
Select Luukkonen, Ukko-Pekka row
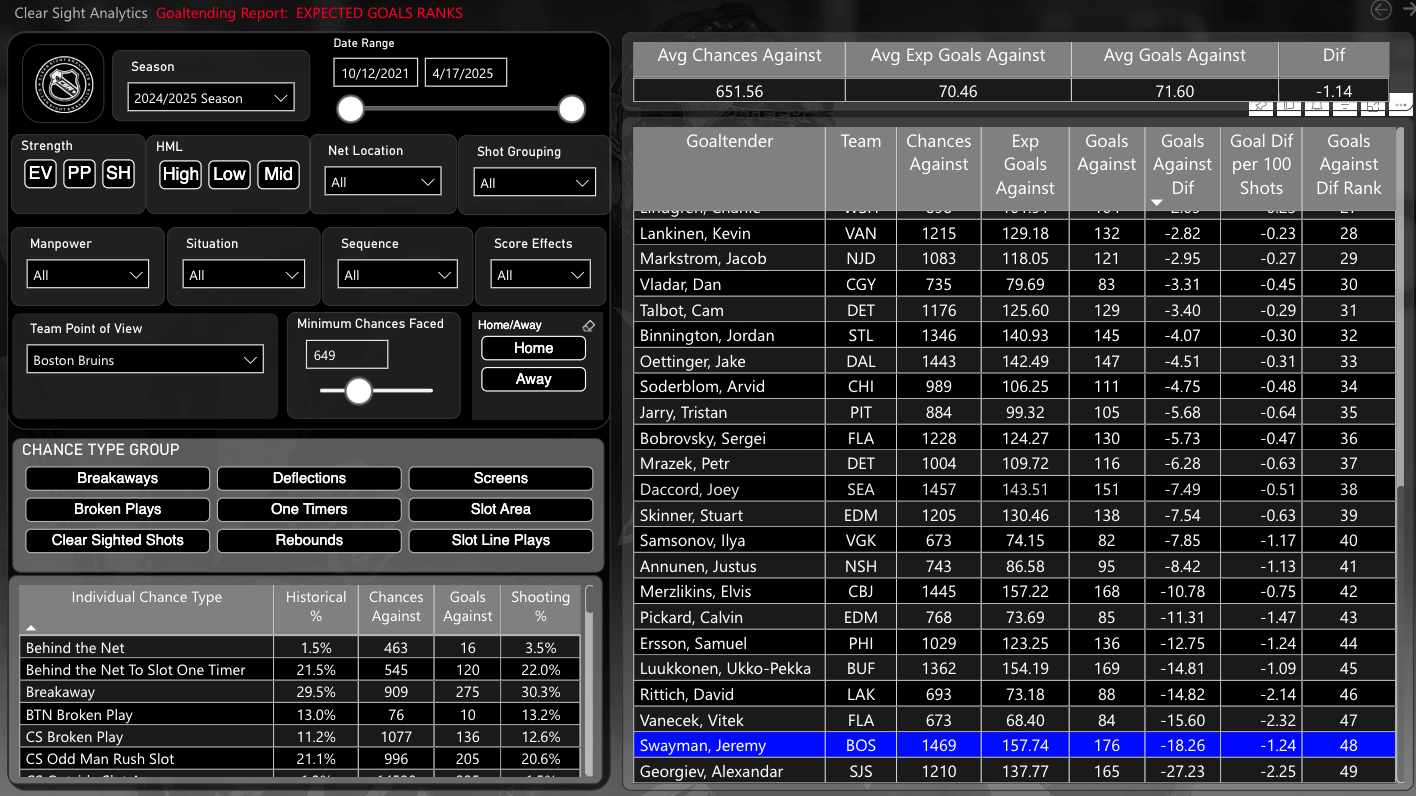click(1014, 668)
